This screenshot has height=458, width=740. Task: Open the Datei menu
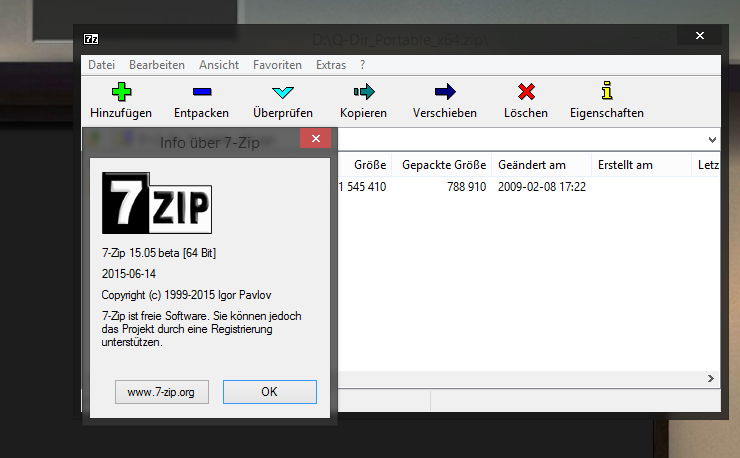pos(101,65)
